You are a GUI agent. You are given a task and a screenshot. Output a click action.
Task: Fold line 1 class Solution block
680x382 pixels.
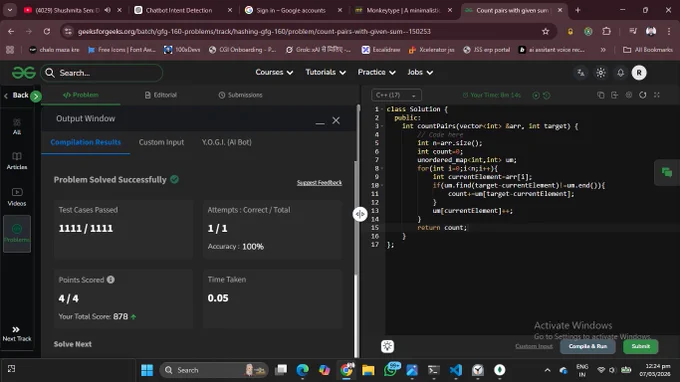click(382, 109)
